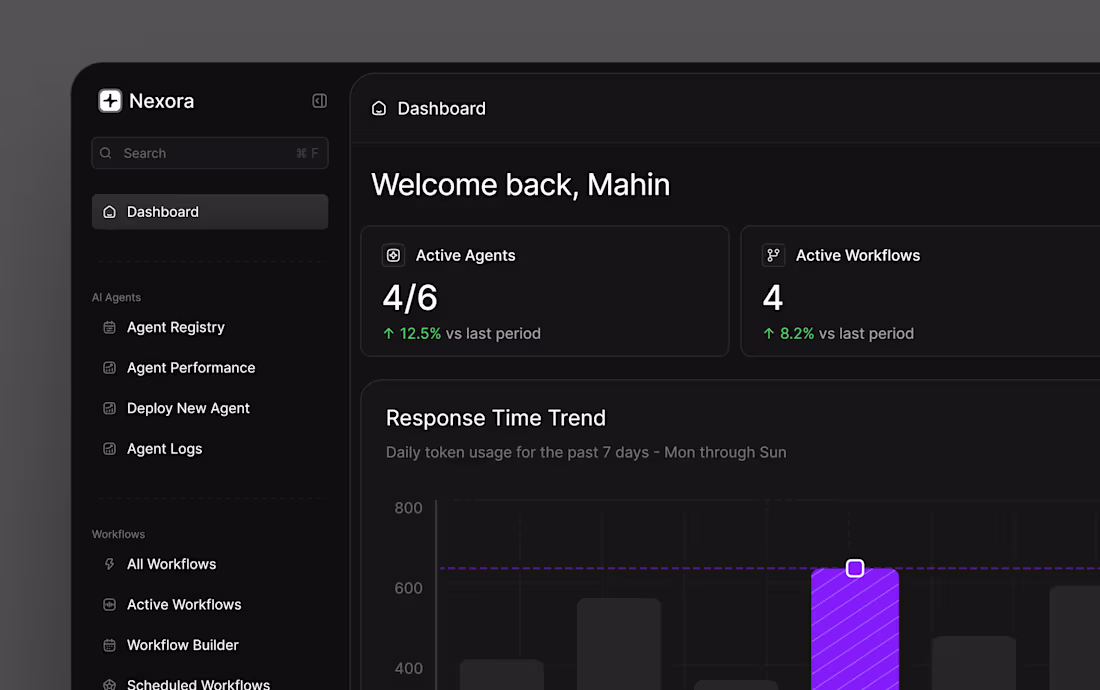The width and height of the screenshot is (1100, 690).
Task: Open Scheduled Workflows from sidebar
Action: tap(197, 683)
